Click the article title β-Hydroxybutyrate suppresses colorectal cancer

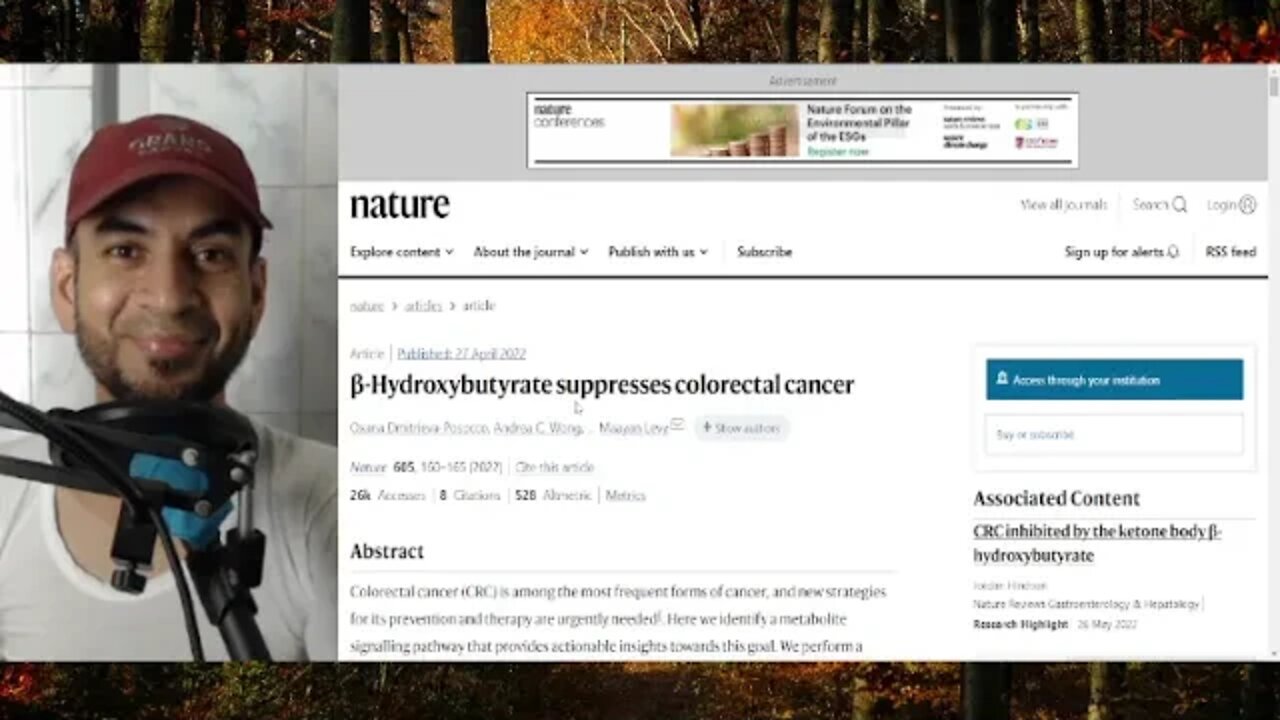[602, 385]
